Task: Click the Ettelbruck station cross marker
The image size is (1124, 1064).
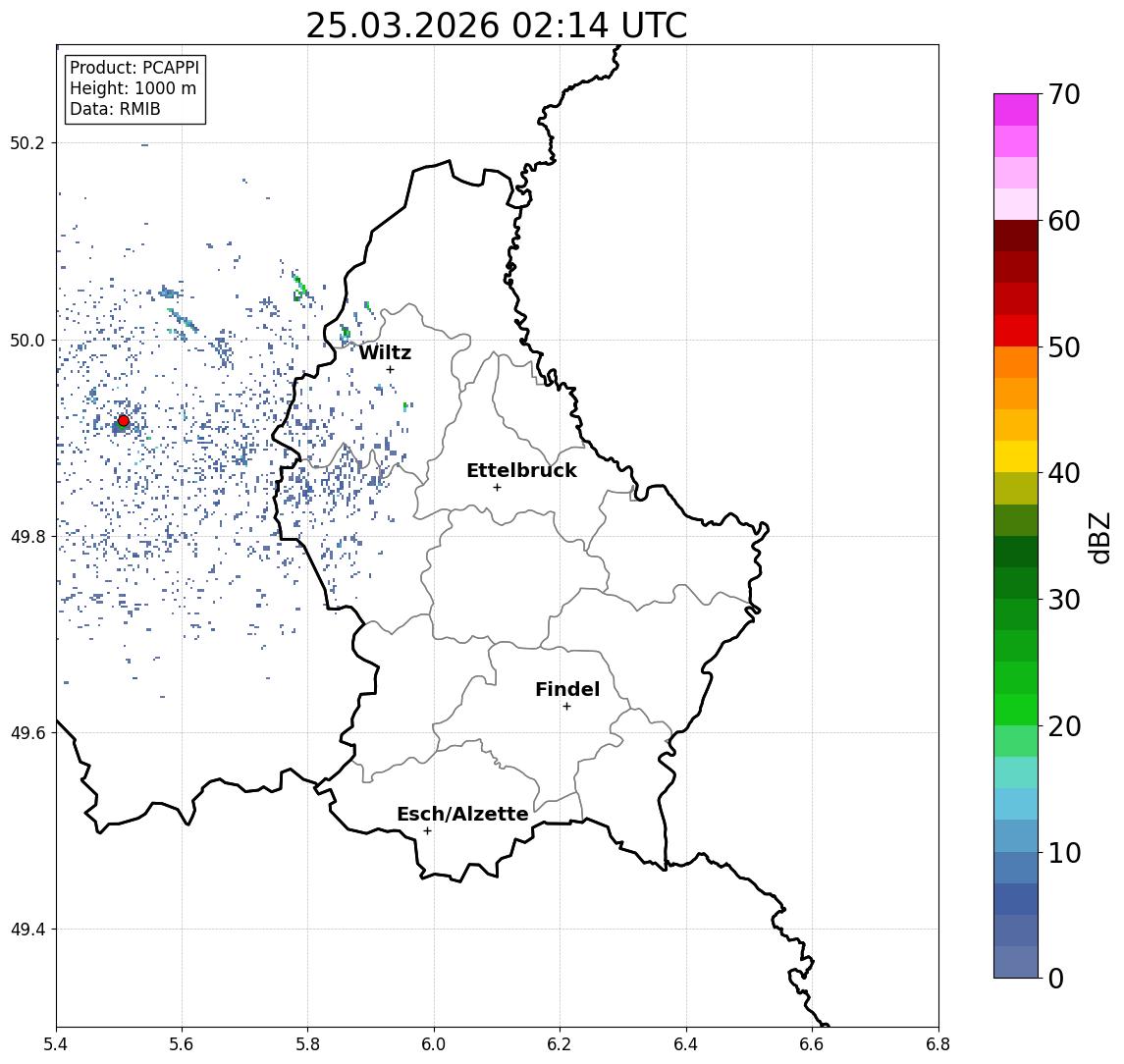Action: pyautogui.click(x=497, y=488)
